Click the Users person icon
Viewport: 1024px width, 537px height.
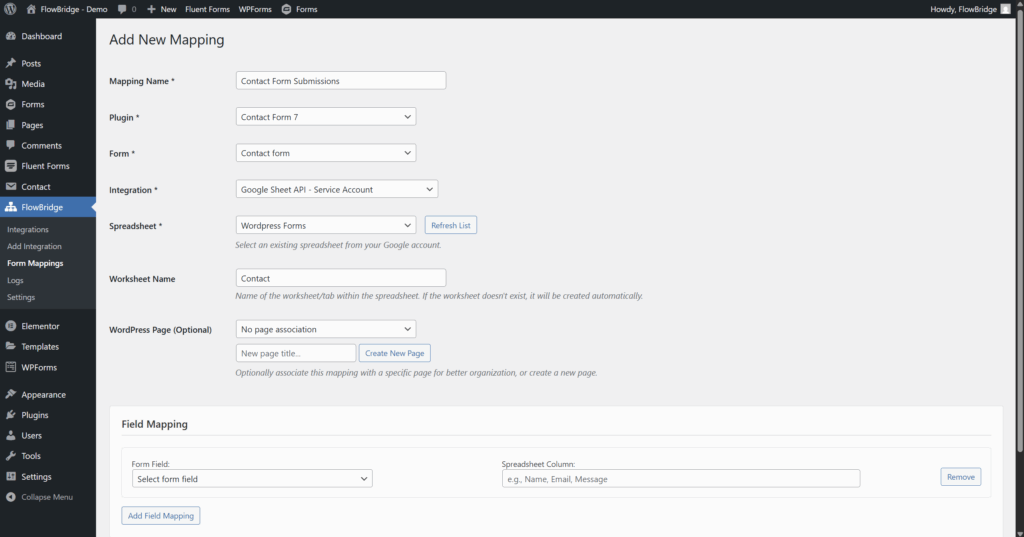coord(10,435)
